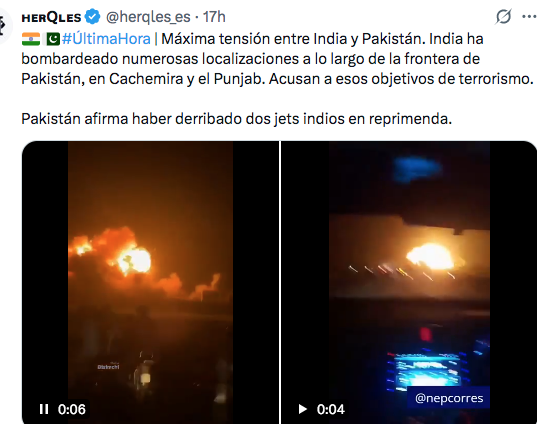
Task: Click the watermark text in left video
Action: (108, 366)
